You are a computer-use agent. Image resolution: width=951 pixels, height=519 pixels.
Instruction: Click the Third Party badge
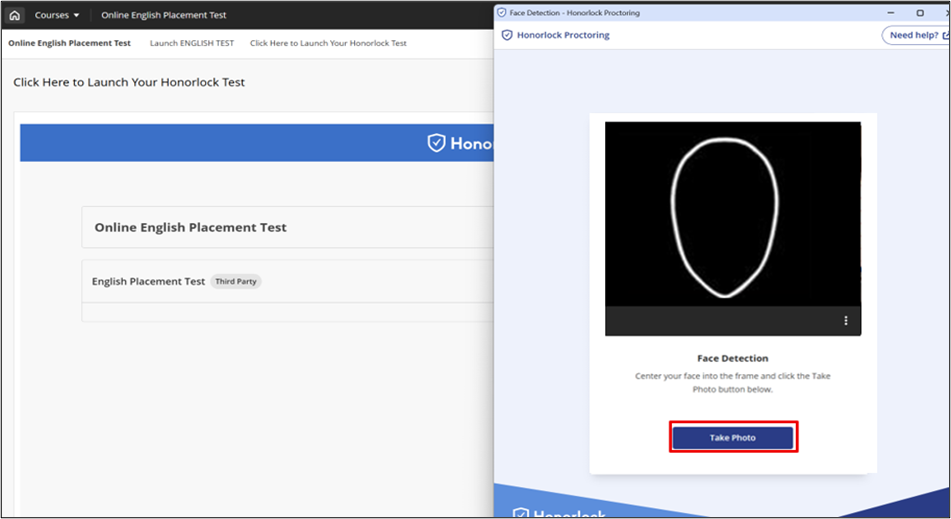(x=236, y=282)
